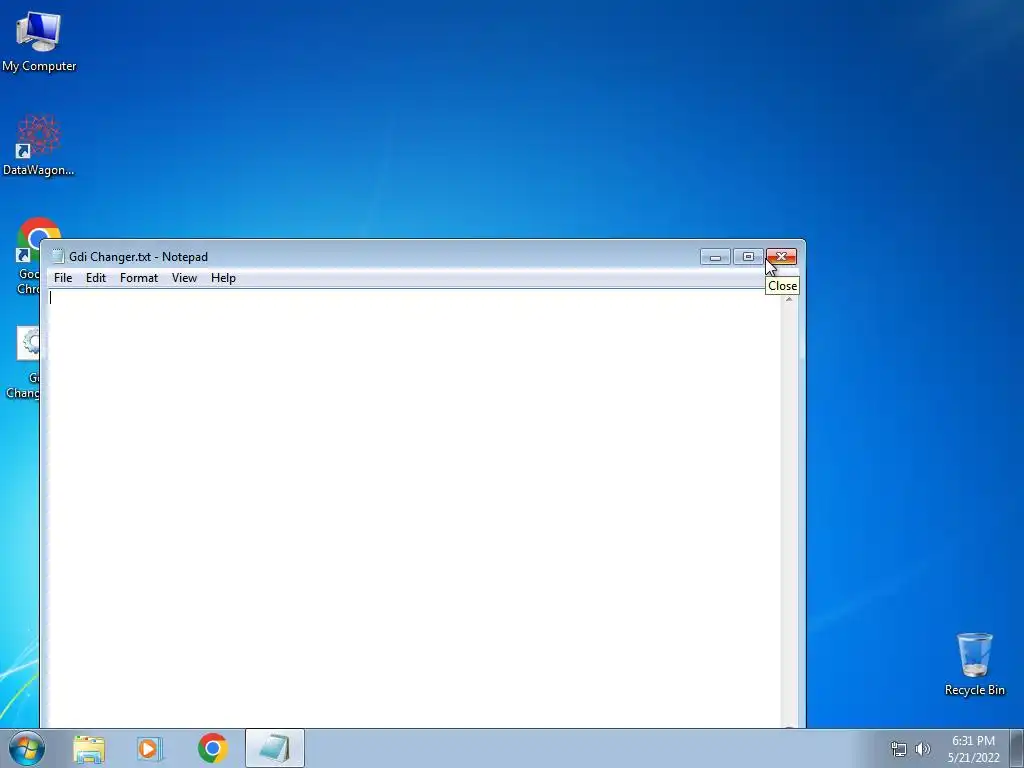
Task: Select the DataWagon desktop shortcut
Action: click(x=38, y=146)
